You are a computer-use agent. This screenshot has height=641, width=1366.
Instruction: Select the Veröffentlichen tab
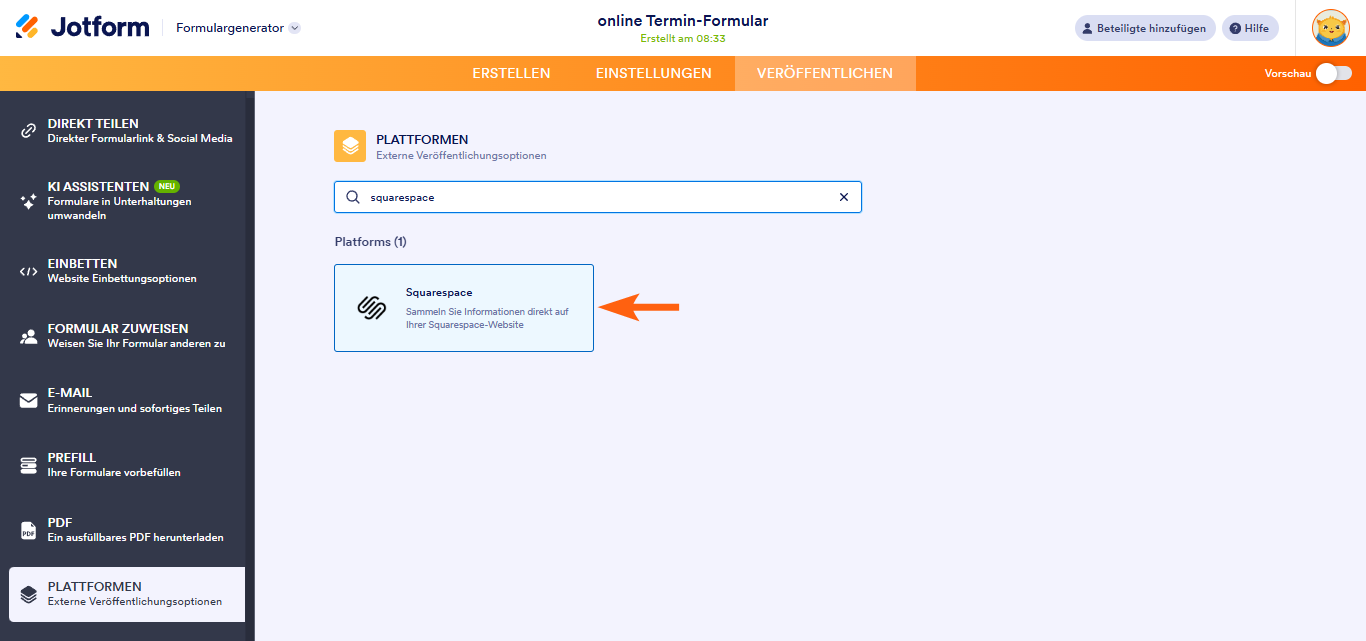pos(825,73)
